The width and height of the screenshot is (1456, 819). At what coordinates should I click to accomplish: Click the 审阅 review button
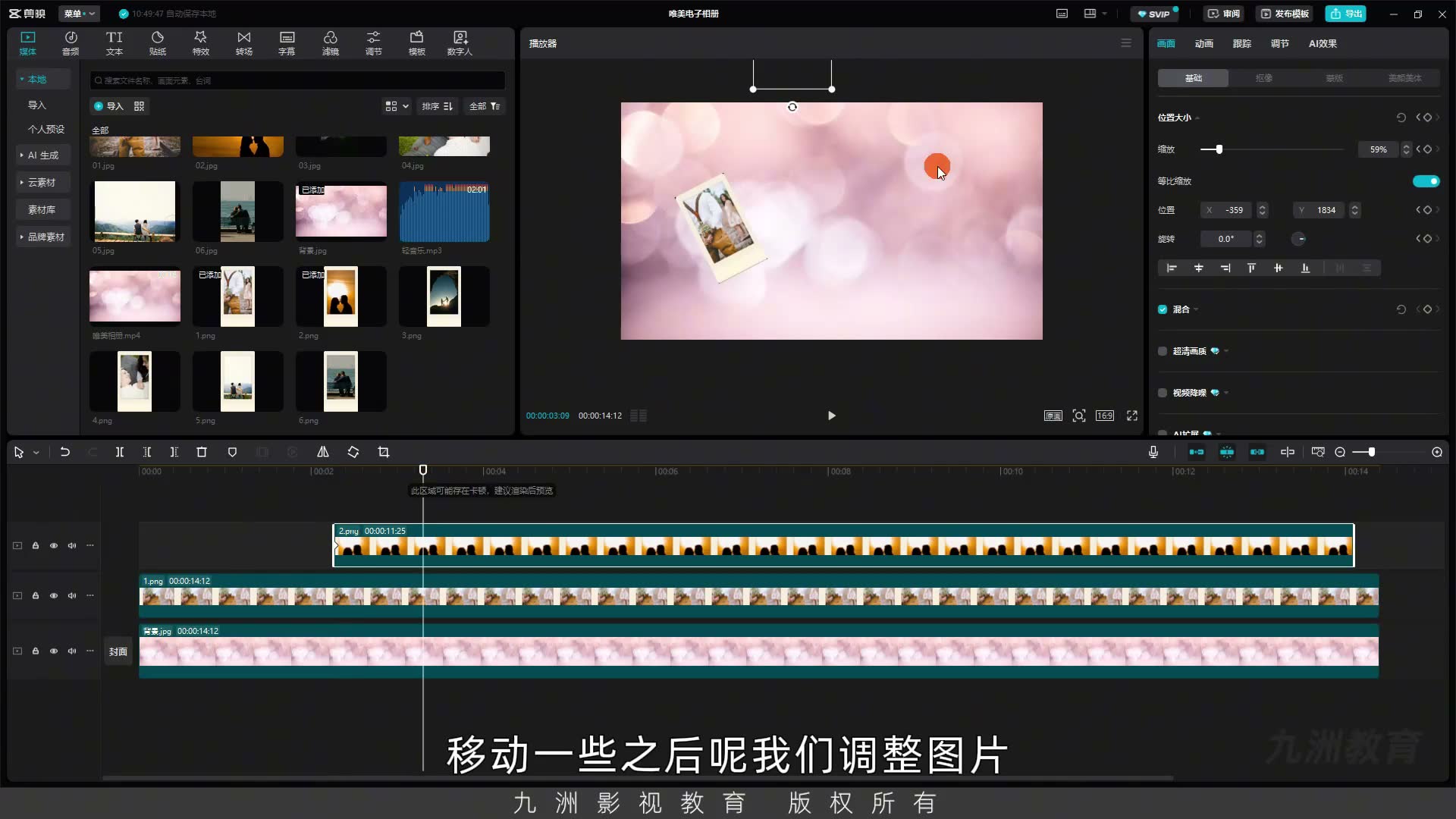coord(1224,14)
